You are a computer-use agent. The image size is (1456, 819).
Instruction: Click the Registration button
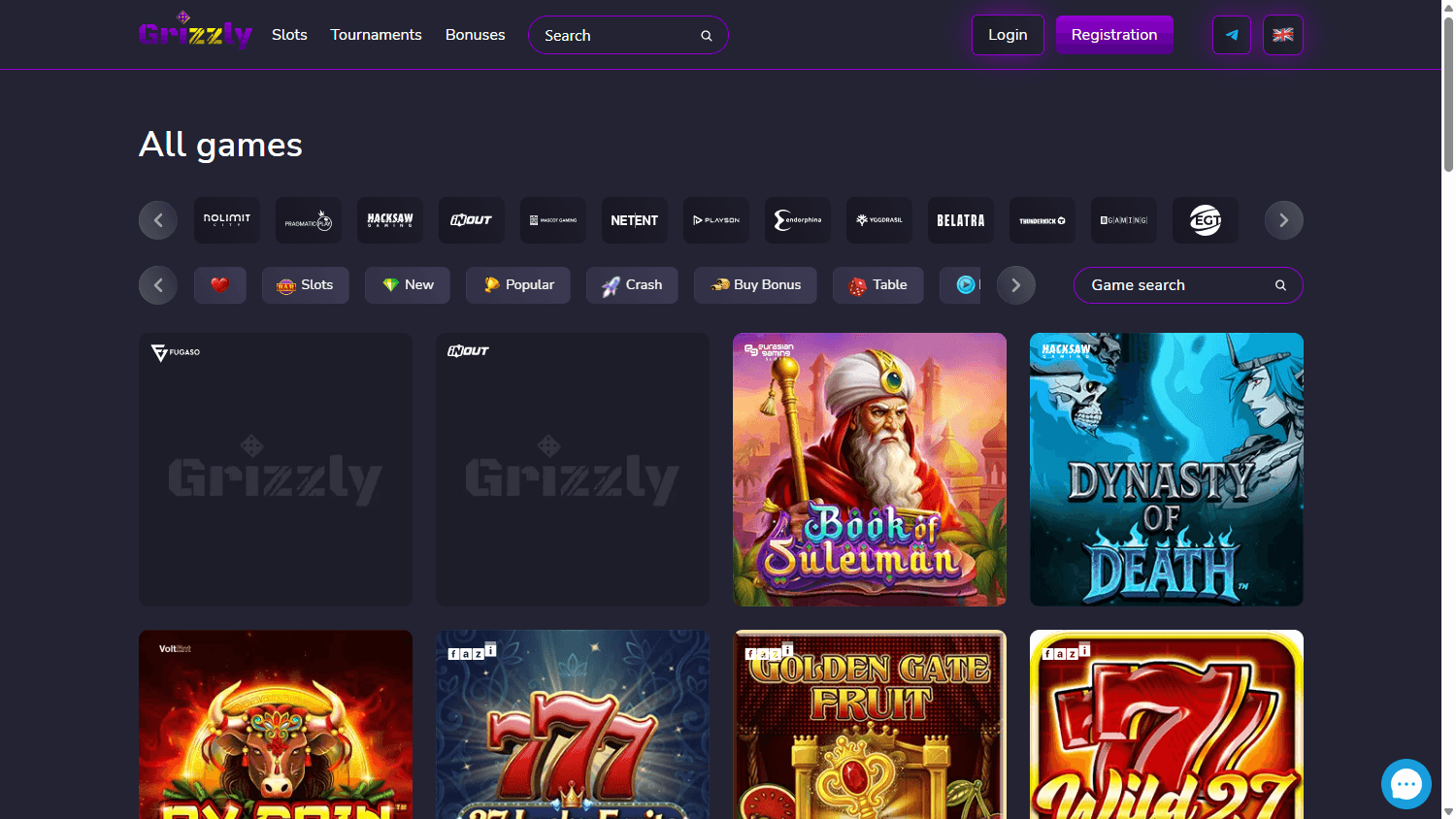tap(1114, 35)
